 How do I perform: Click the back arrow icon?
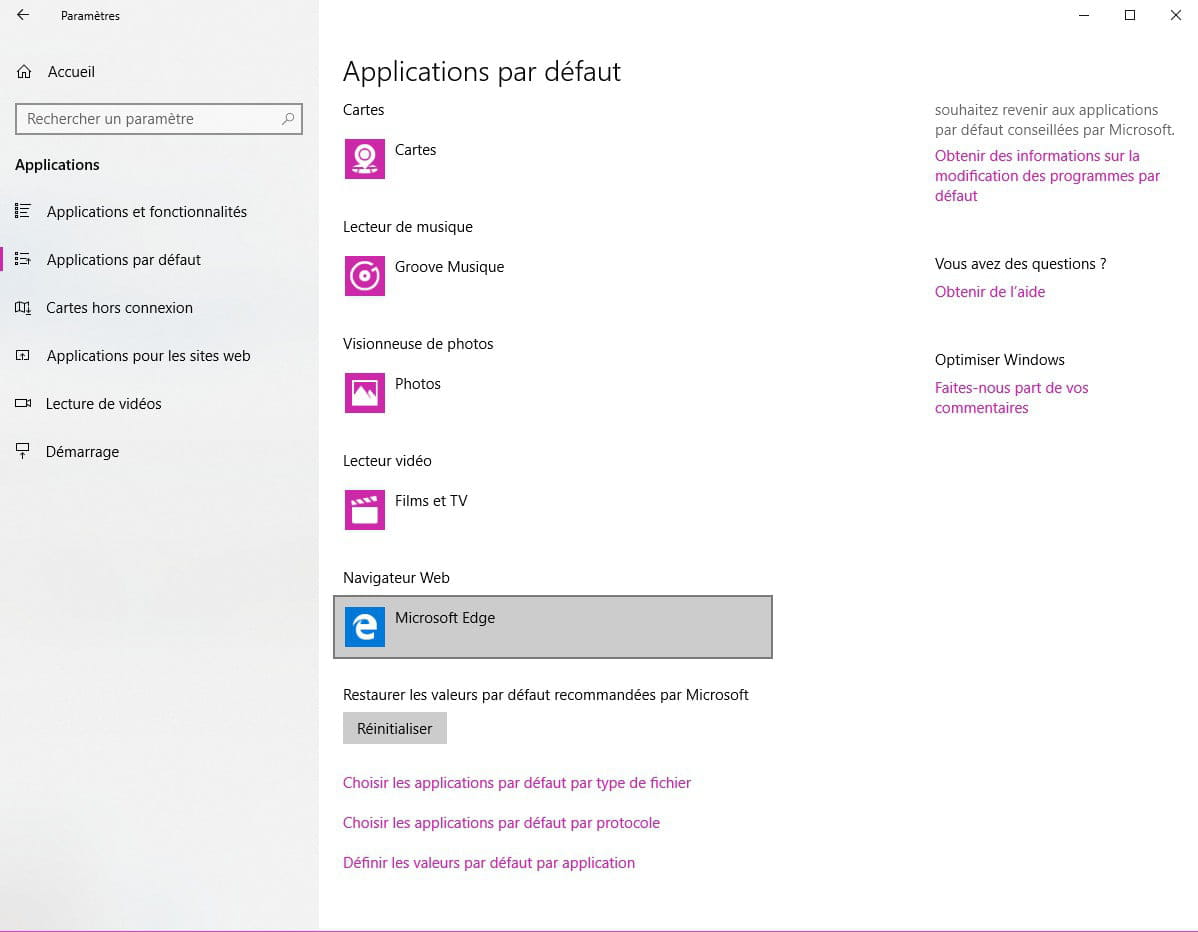pyautogui.click(x=23, y=15)
